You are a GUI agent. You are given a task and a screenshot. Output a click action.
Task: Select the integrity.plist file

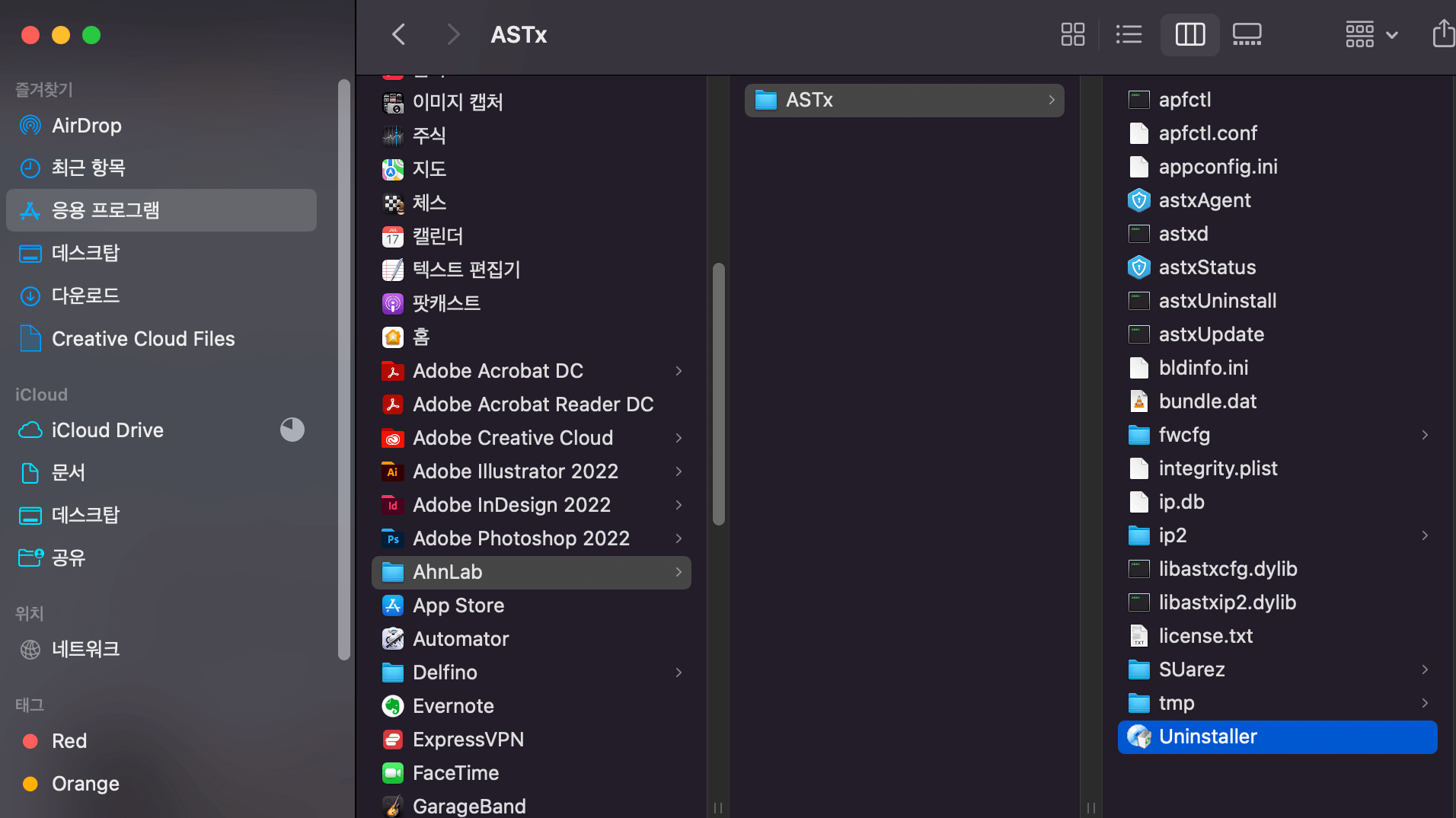pos(1278,468)
